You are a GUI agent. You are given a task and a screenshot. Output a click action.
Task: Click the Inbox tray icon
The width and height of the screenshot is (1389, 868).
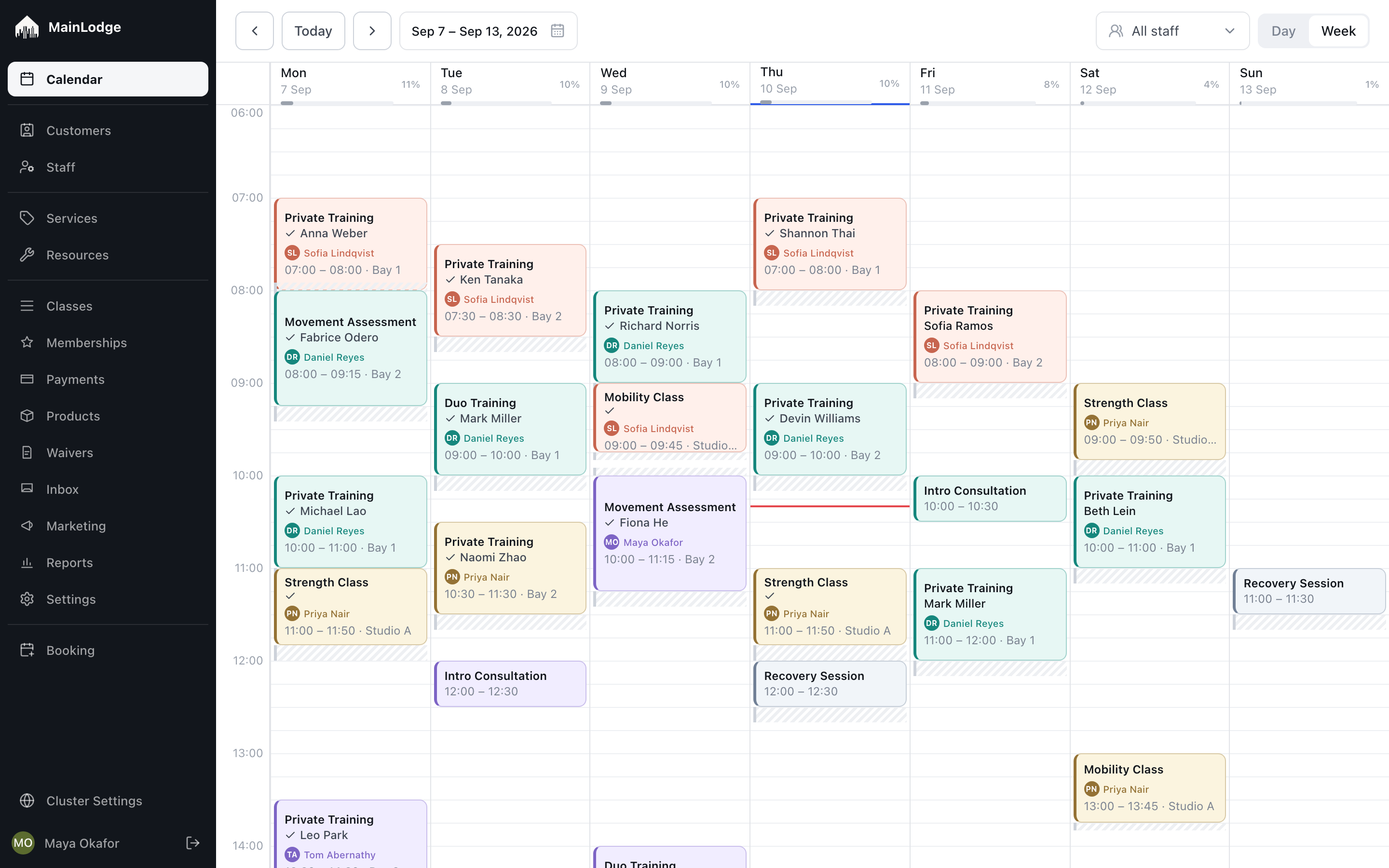27,489
